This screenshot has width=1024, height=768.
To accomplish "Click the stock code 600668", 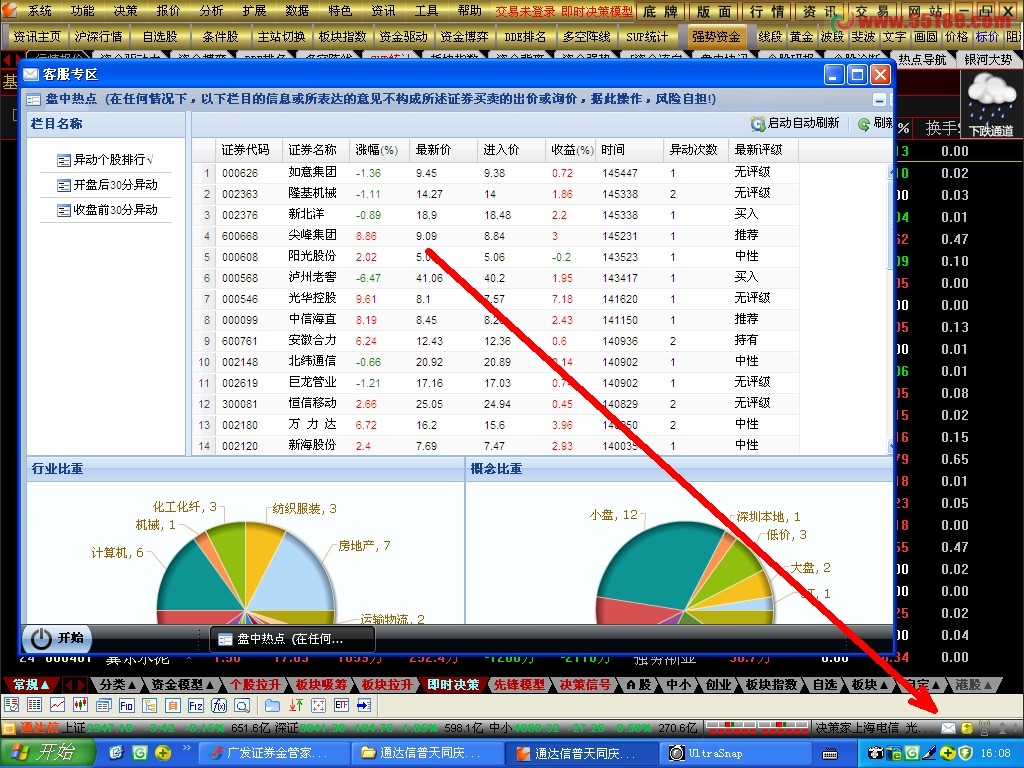I will pyautogui.click(x=240, y=236).
